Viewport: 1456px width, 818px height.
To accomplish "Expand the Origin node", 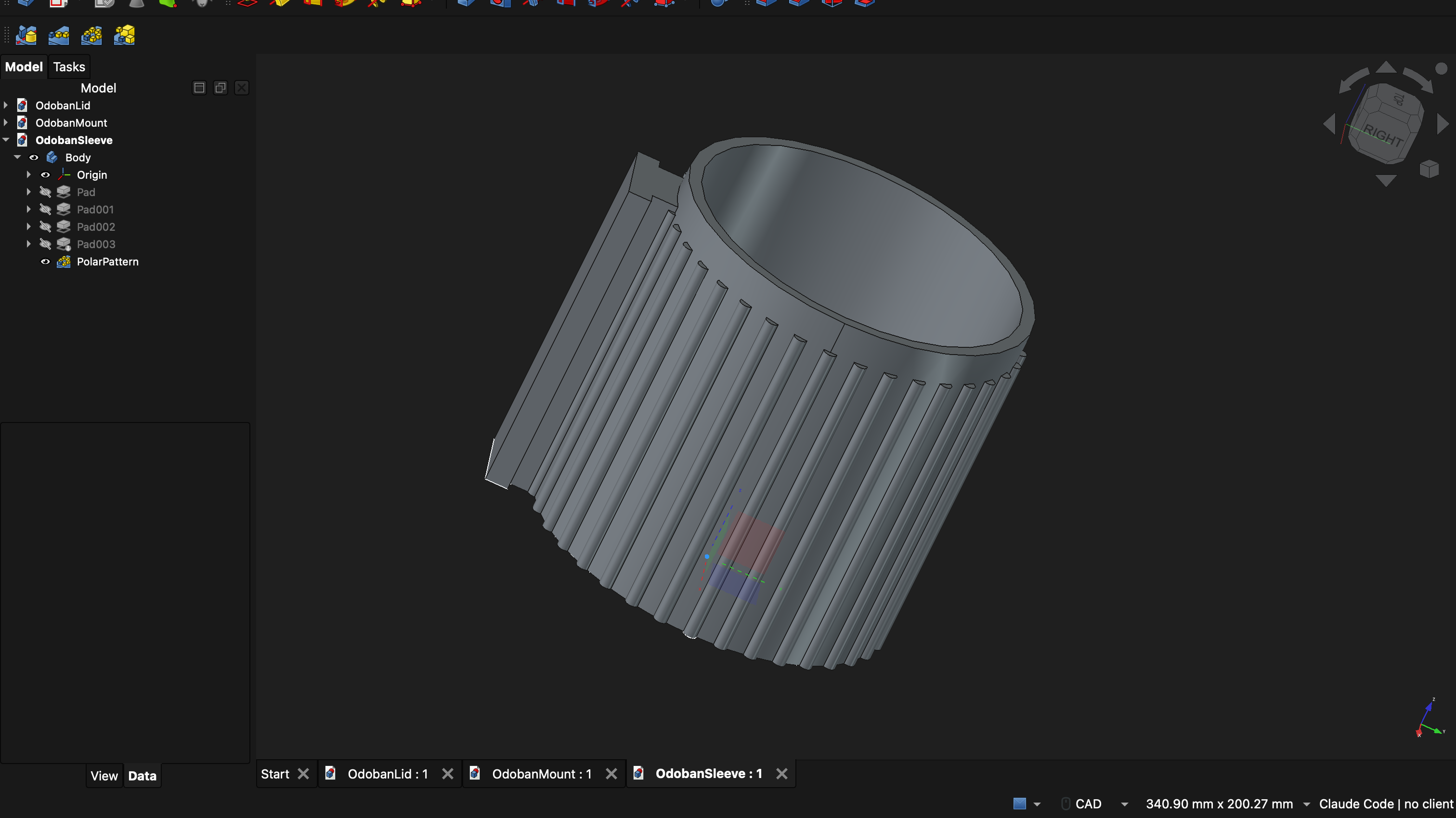I will [x=29, y=175].
